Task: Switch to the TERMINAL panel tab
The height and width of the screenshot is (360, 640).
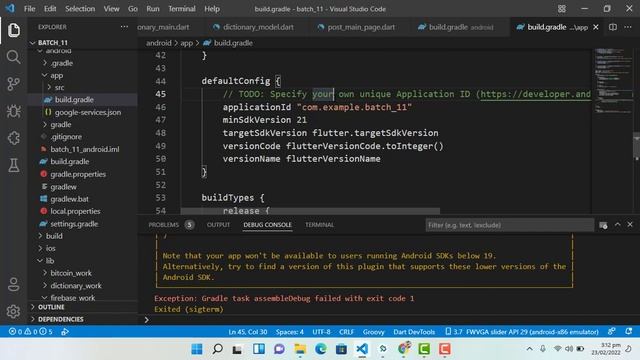Action: pos(319,224)
